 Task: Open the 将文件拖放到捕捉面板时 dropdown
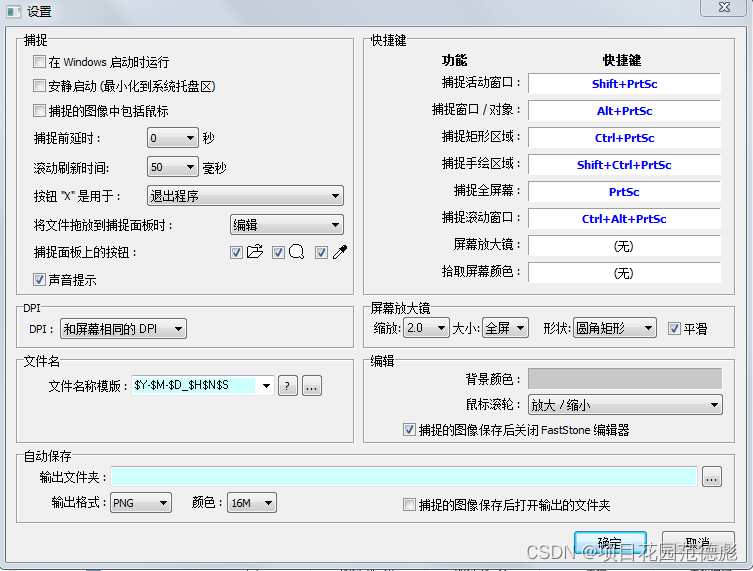coord(287,225)
